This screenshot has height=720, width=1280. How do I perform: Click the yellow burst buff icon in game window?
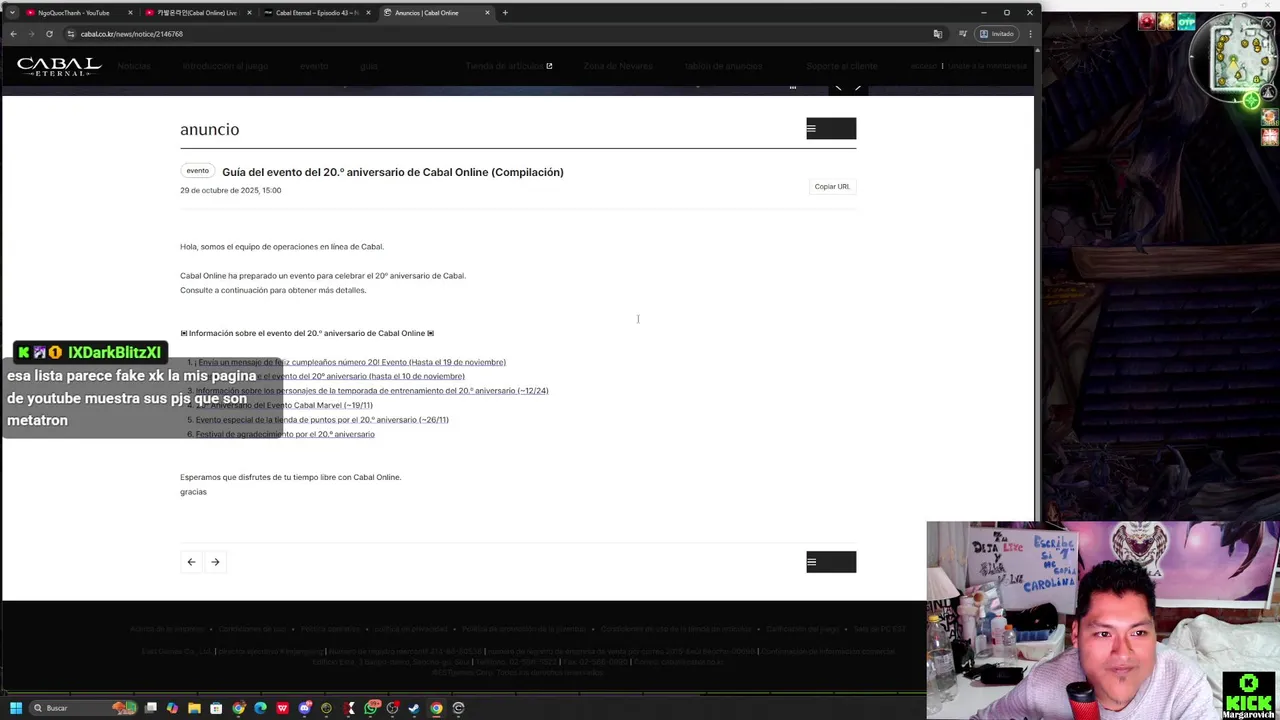point(1166,21)
